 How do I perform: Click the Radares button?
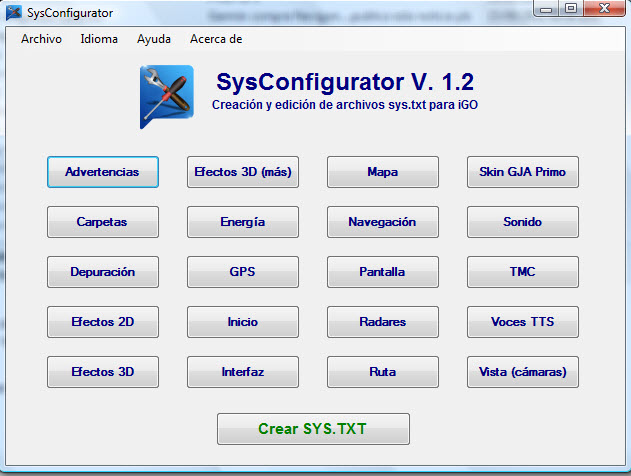coord(383,322)
